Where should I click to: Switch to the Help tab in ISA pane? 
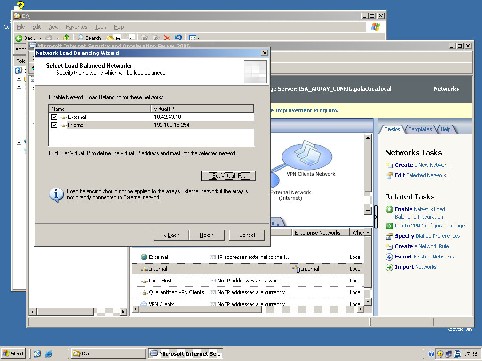coord(446,129)
